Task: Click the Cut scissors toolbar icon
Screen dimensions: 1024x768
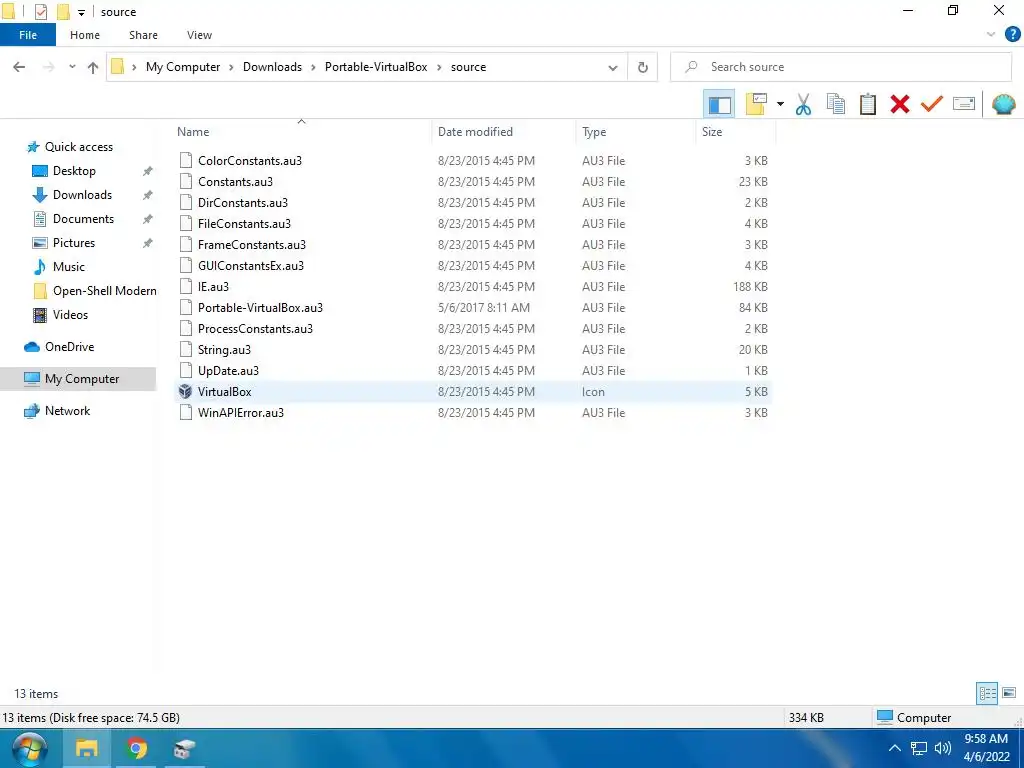Action: [x=803, y=104]
